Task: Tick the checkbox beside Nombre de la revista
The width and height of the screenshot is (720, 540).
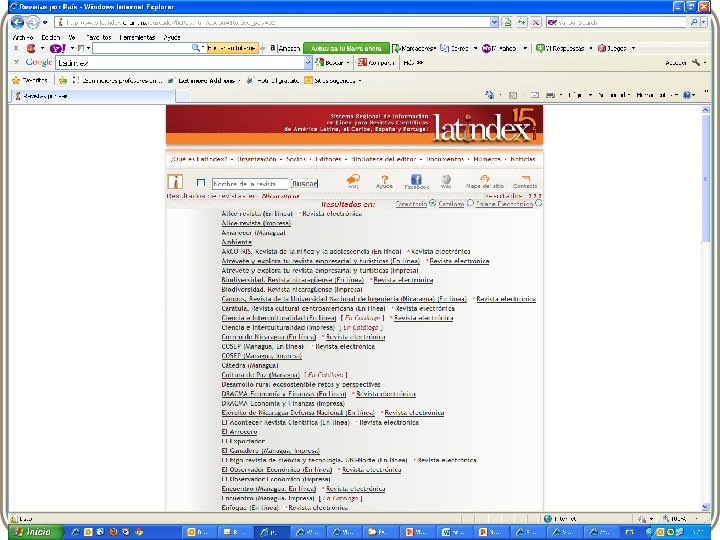Action: pyautogui.click(x=201, y=183)
